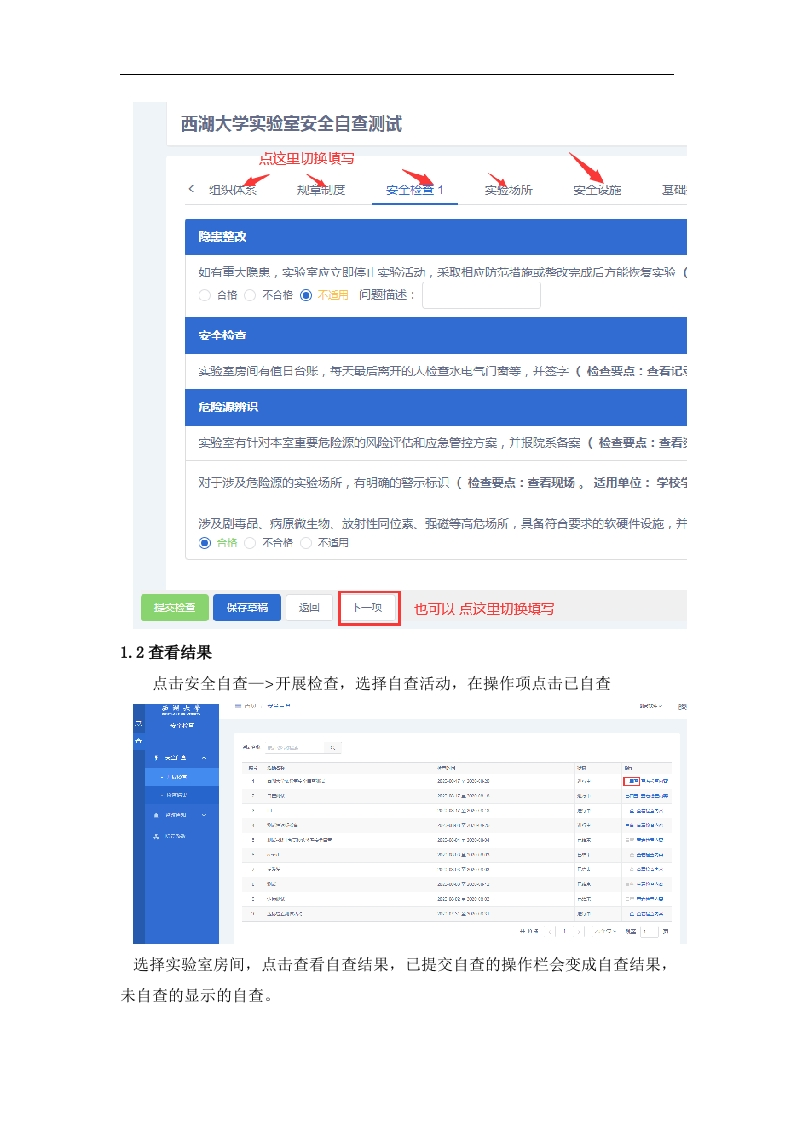
Task: Go to the next page using pagination arrow
Action: 577,931
